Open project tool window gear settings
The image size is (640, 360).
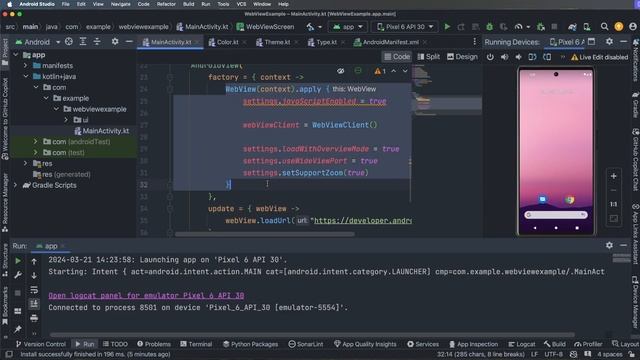click(115, 42)
